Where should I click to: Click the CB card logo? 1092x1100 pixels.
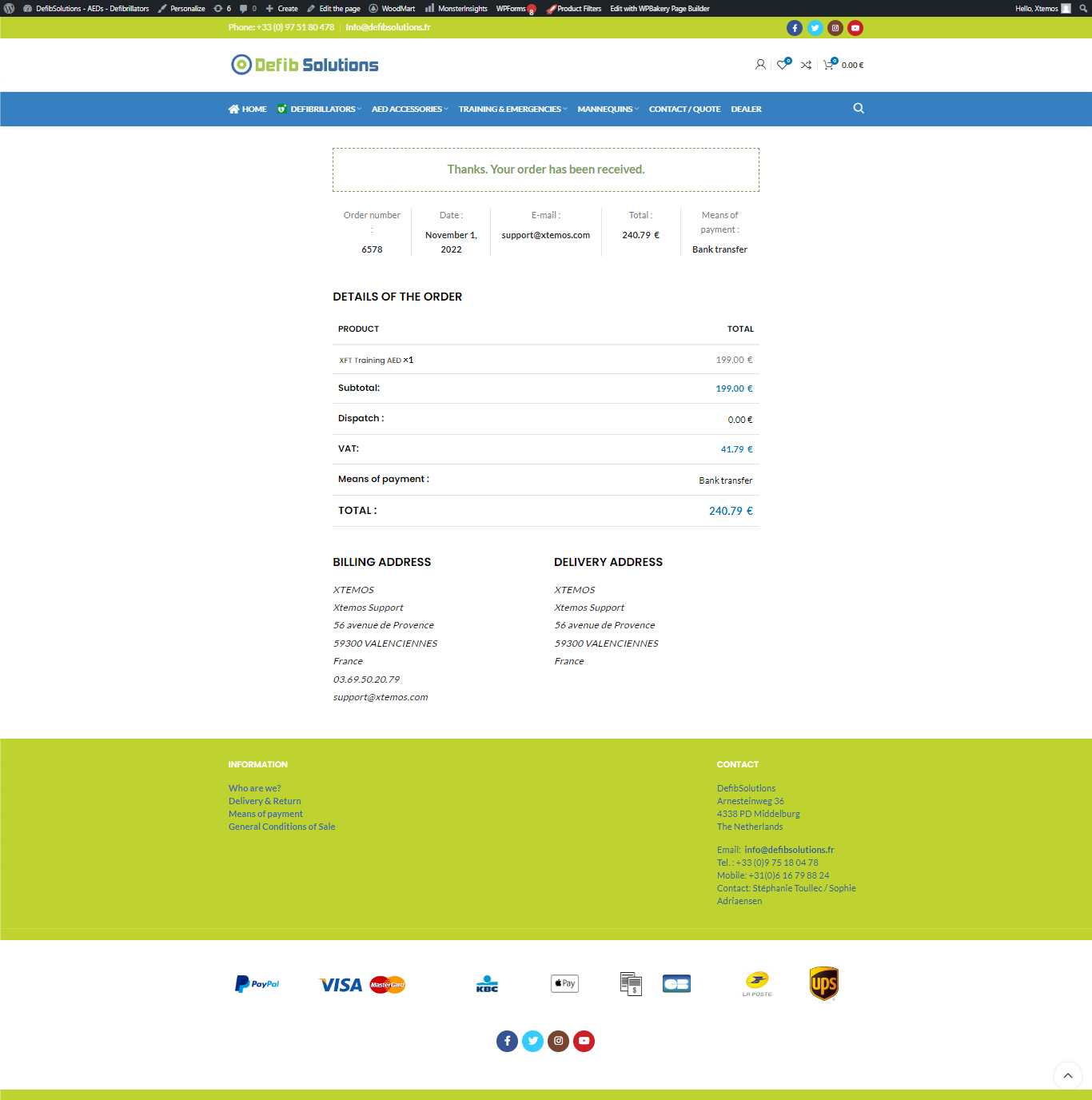click(x=676, y=984)
